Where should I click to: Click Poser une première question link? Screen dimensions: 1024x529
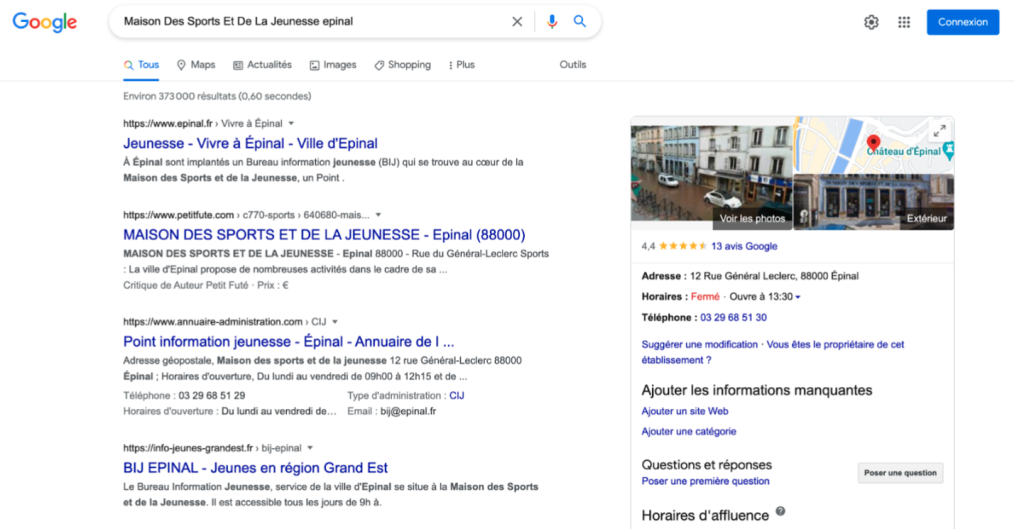click(x=705, y=481)
